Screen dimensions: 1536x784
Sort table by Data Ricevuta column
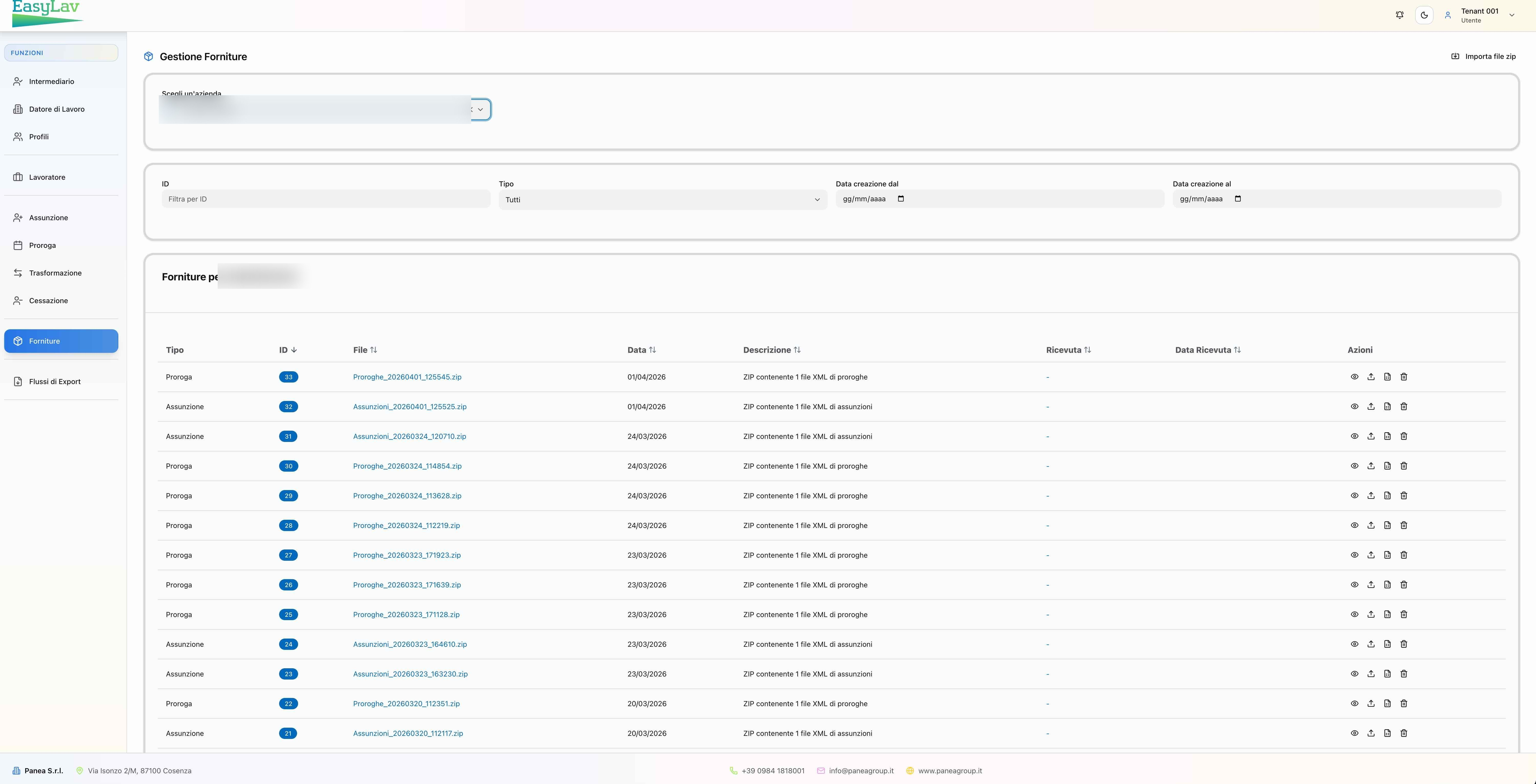1208,350
